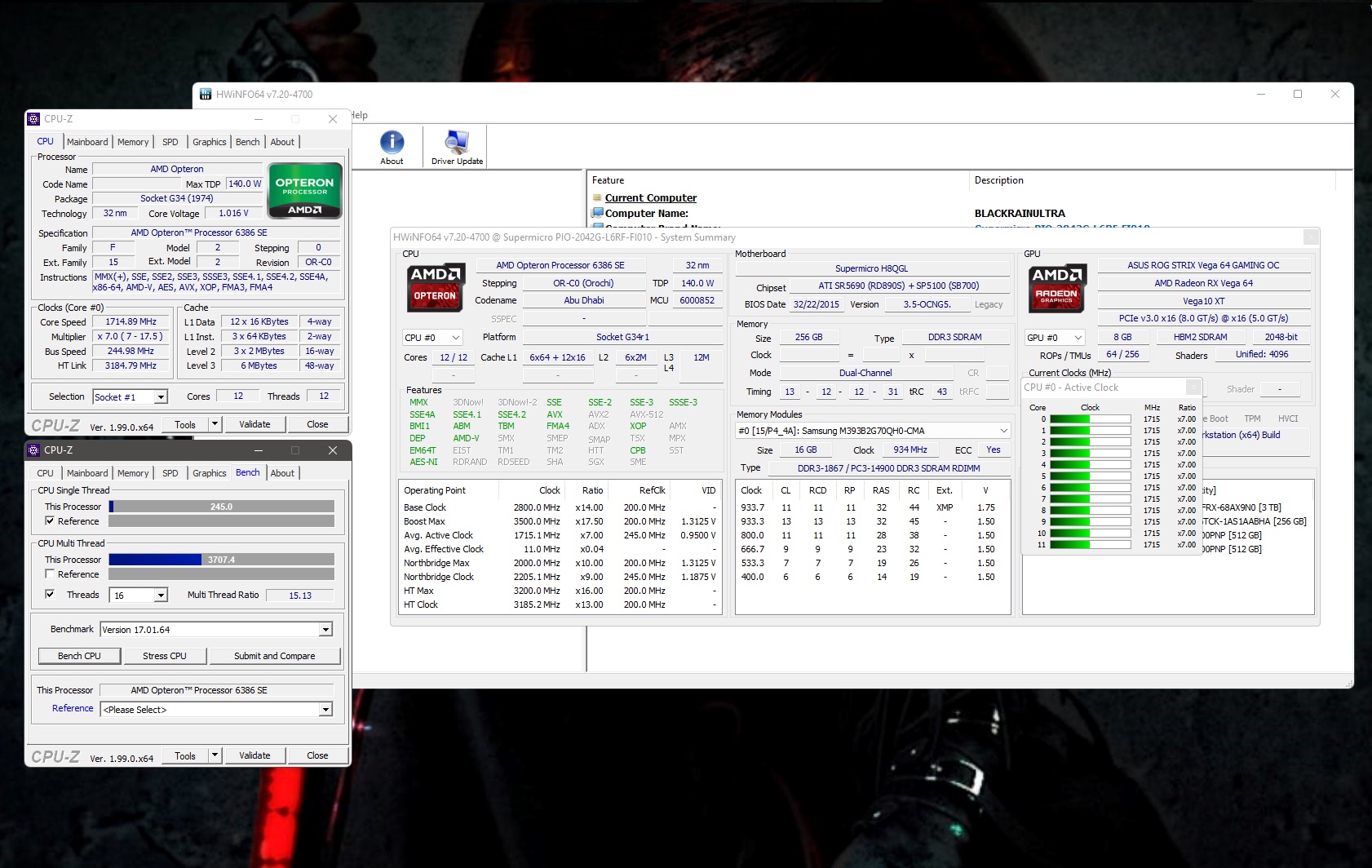Enable the CPU Multi Thread Reference checkbox
This screenshot has height=868, width=1372.
click(x=50, y=574)
